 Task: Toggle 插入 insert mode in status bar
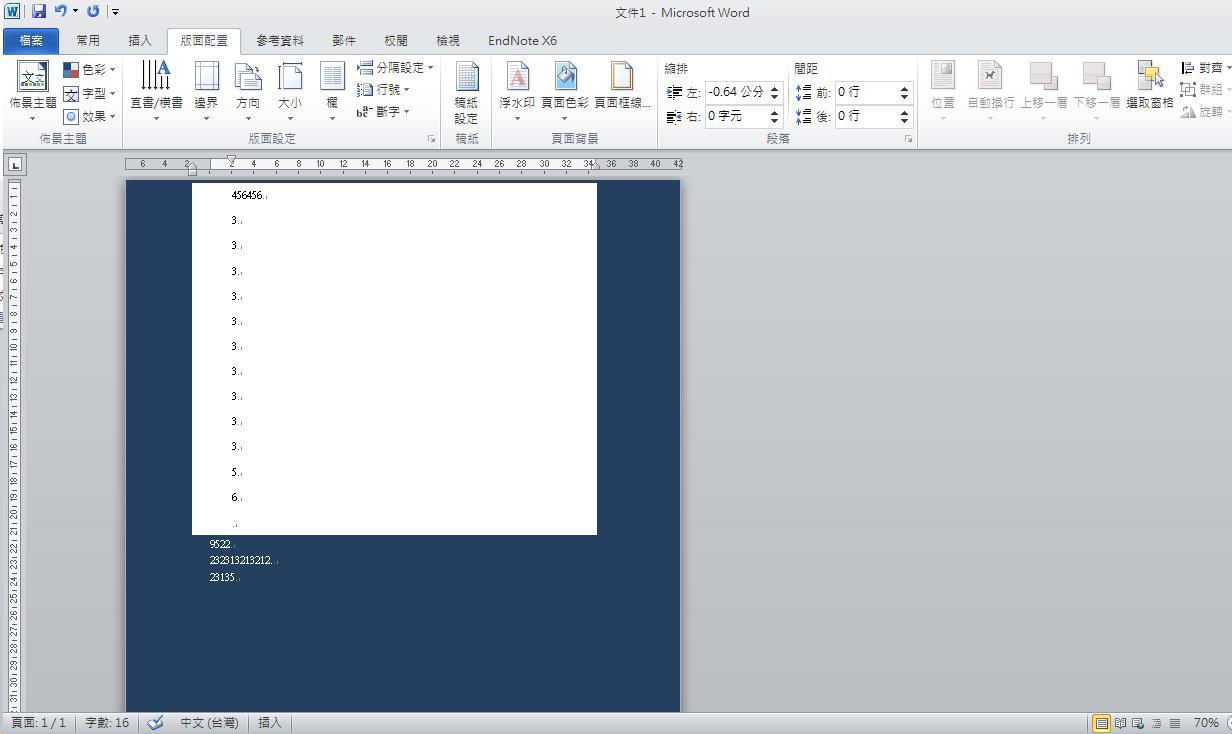coord(270,723)
